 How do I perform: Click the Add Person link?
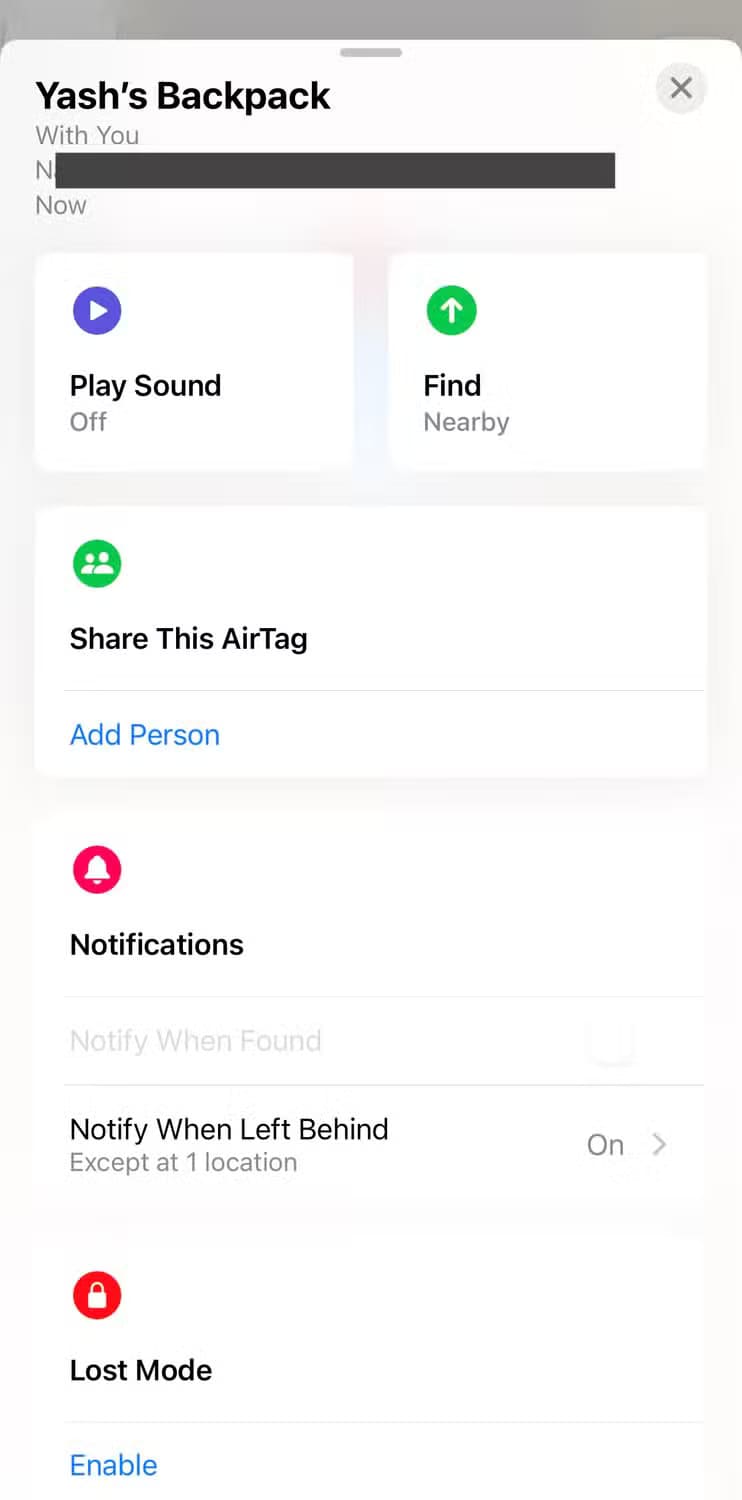145,735
